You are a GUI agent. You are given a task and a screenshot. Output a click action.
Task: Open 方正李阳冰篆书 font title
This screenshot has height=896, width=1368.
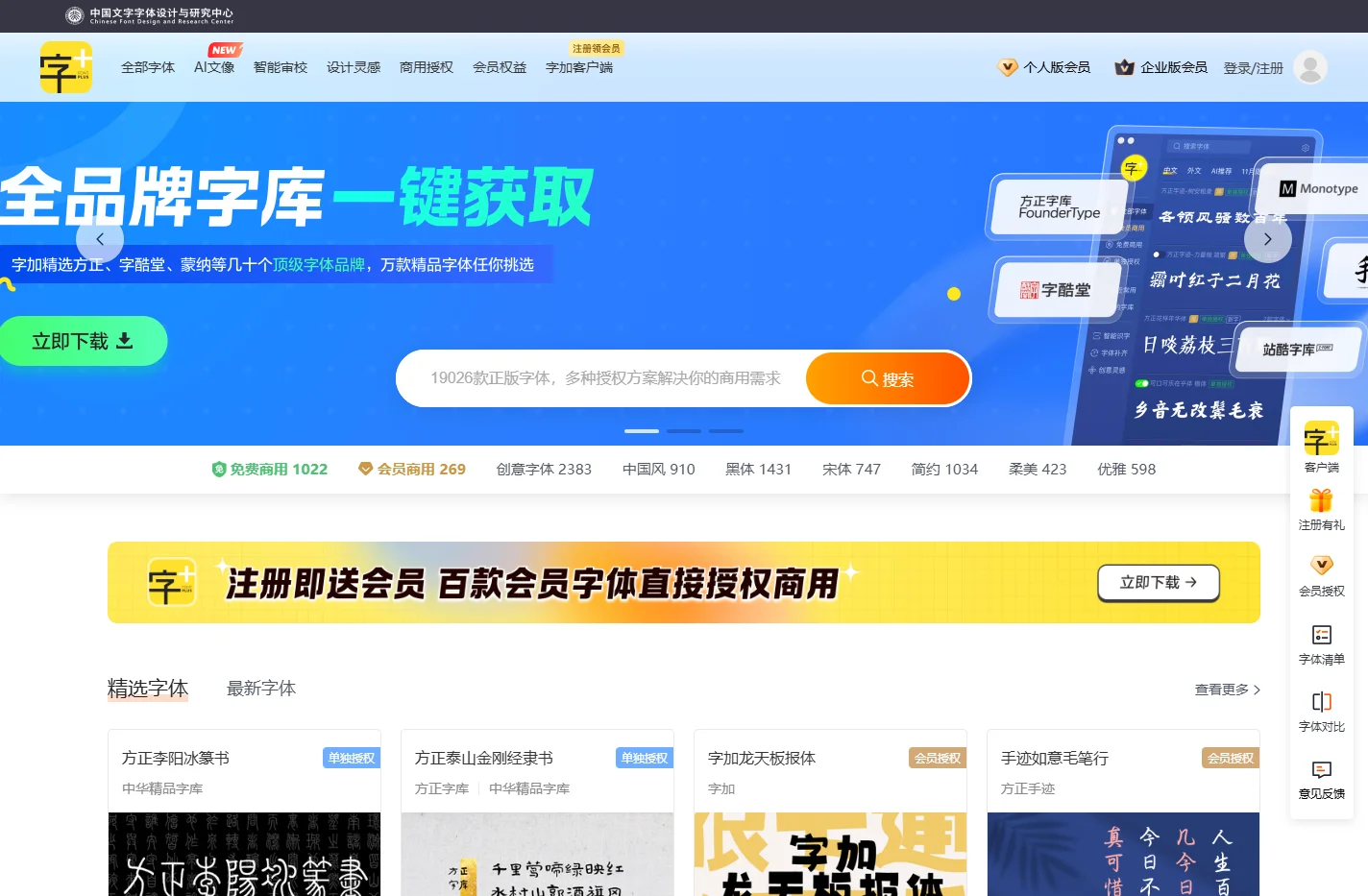click(x=176, y=758)
